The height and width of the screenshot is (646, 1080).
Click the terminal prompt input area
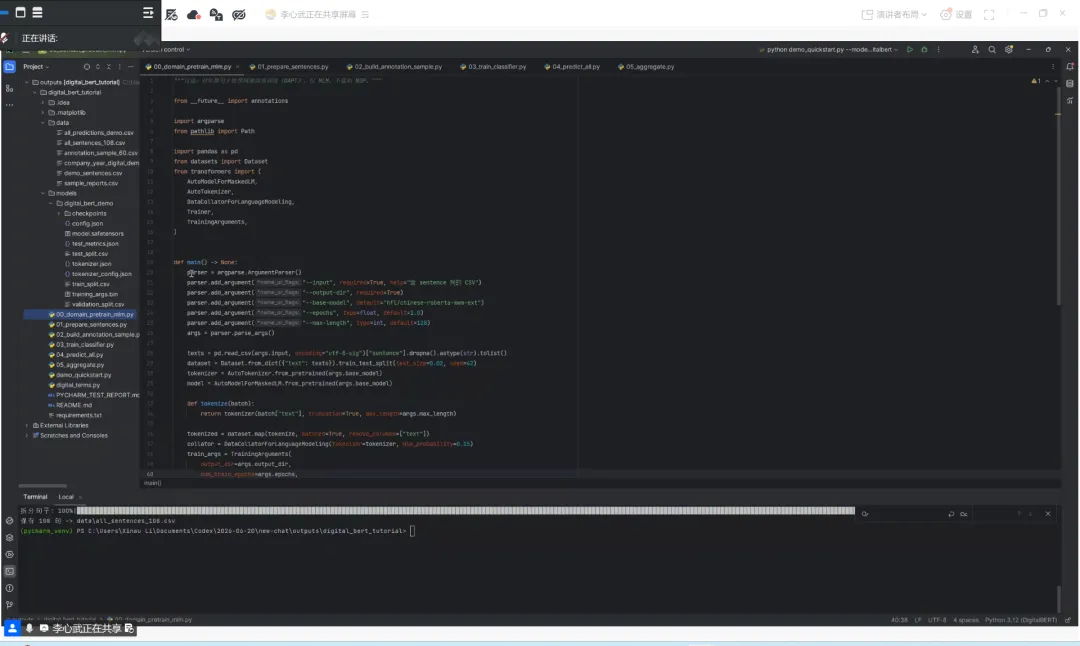point(413,531)
